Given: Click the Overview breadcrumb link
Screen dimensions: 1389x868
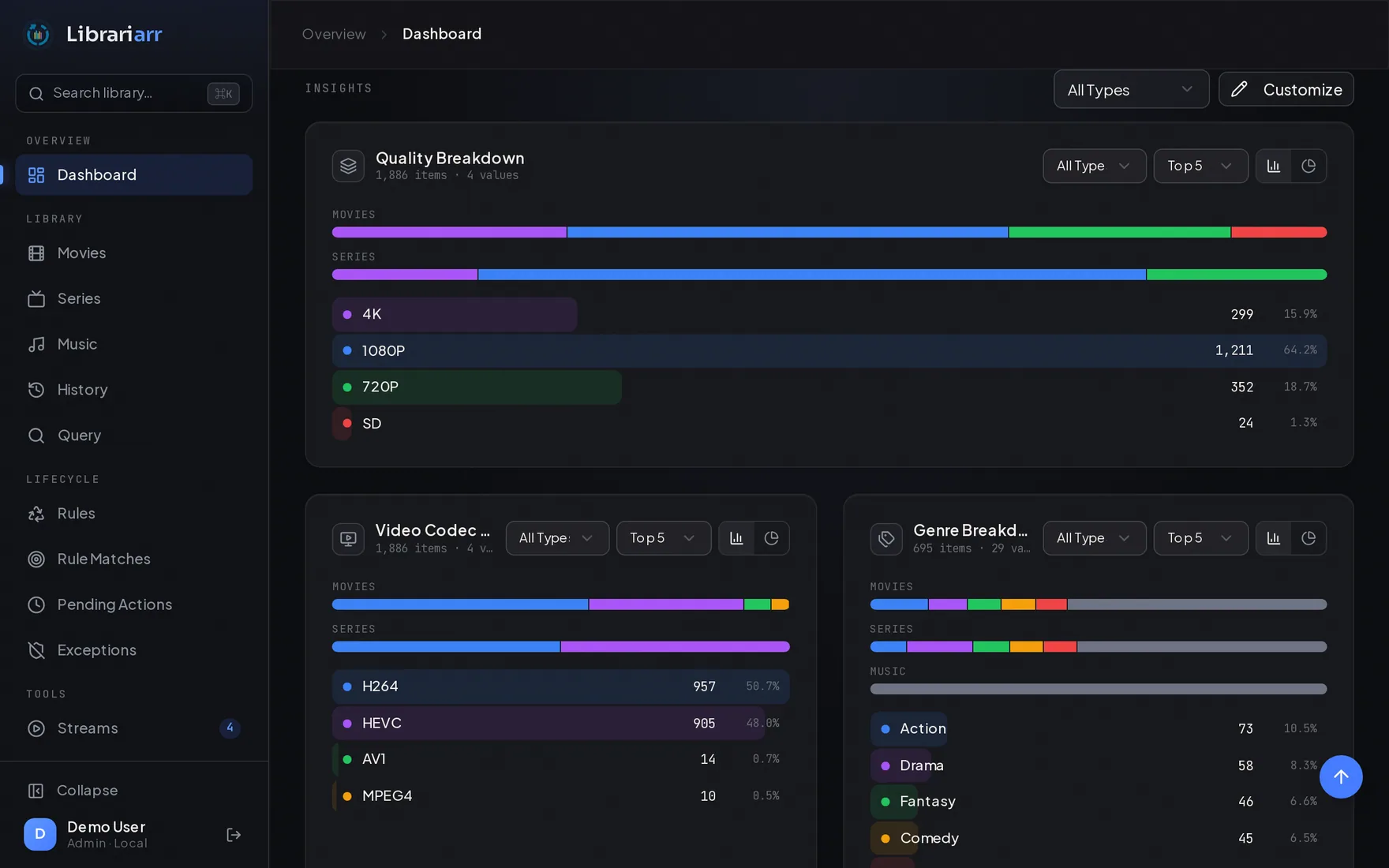Looking at the screenshot, I should [x=334, y=34].
